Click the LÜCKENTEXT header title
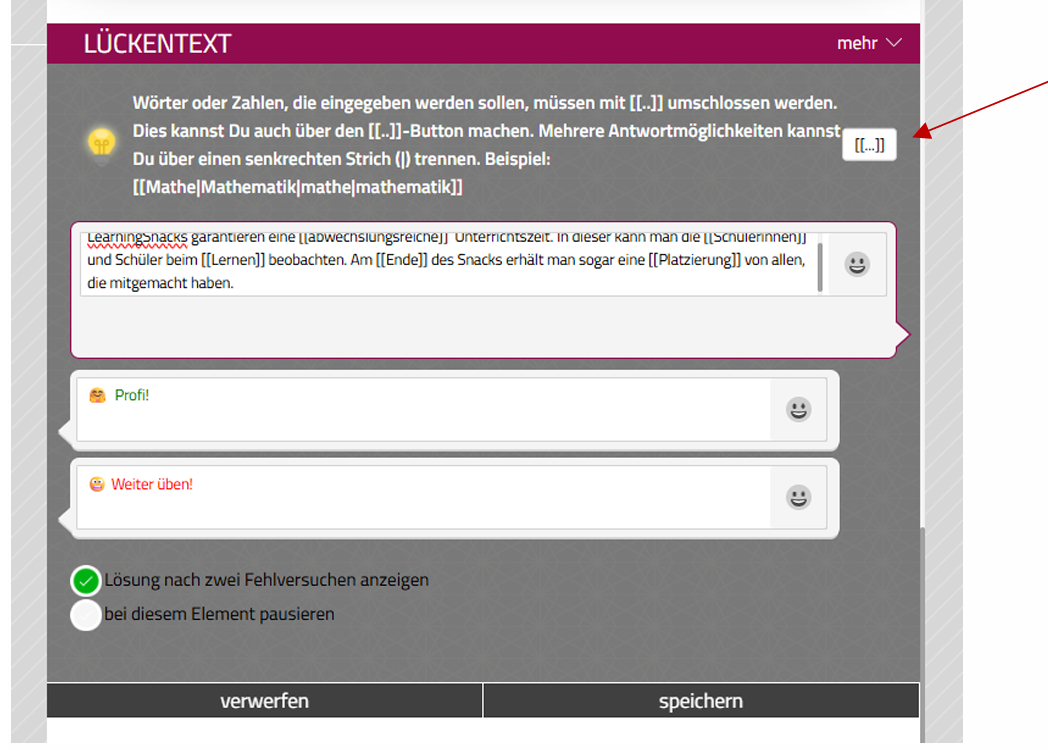1048x750 pixels. (157, 44)
